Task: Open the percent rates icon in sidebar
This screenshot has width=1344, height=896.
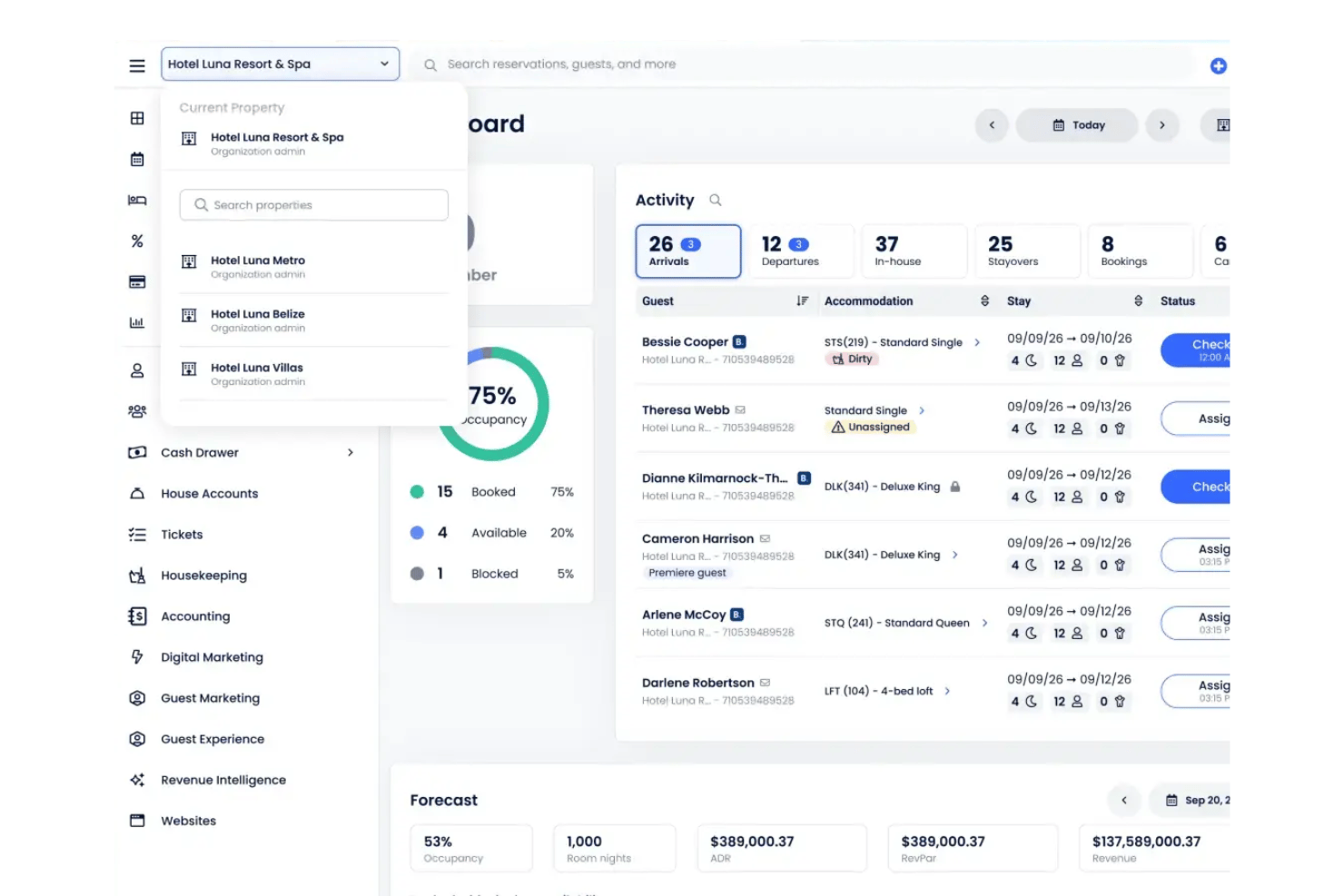Action: (x=137, y=241)
